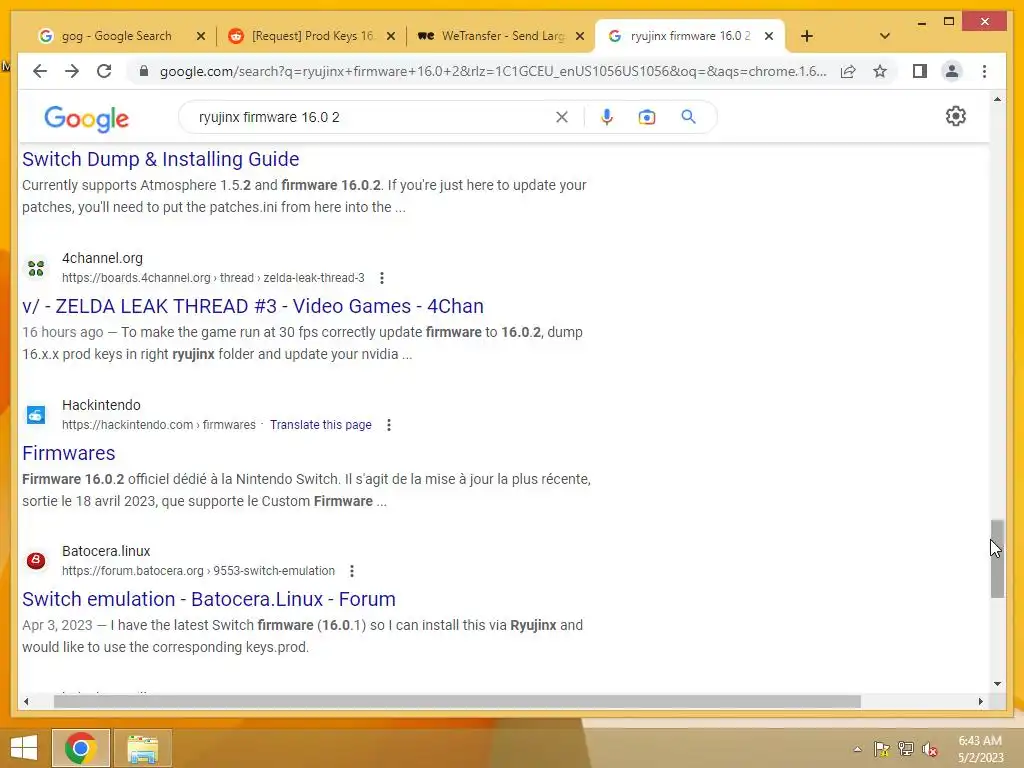Viewport: 1024px width, 768px height.
Task: Click the hackintendo.com URL breadcrumb
Action: (159, 425)
